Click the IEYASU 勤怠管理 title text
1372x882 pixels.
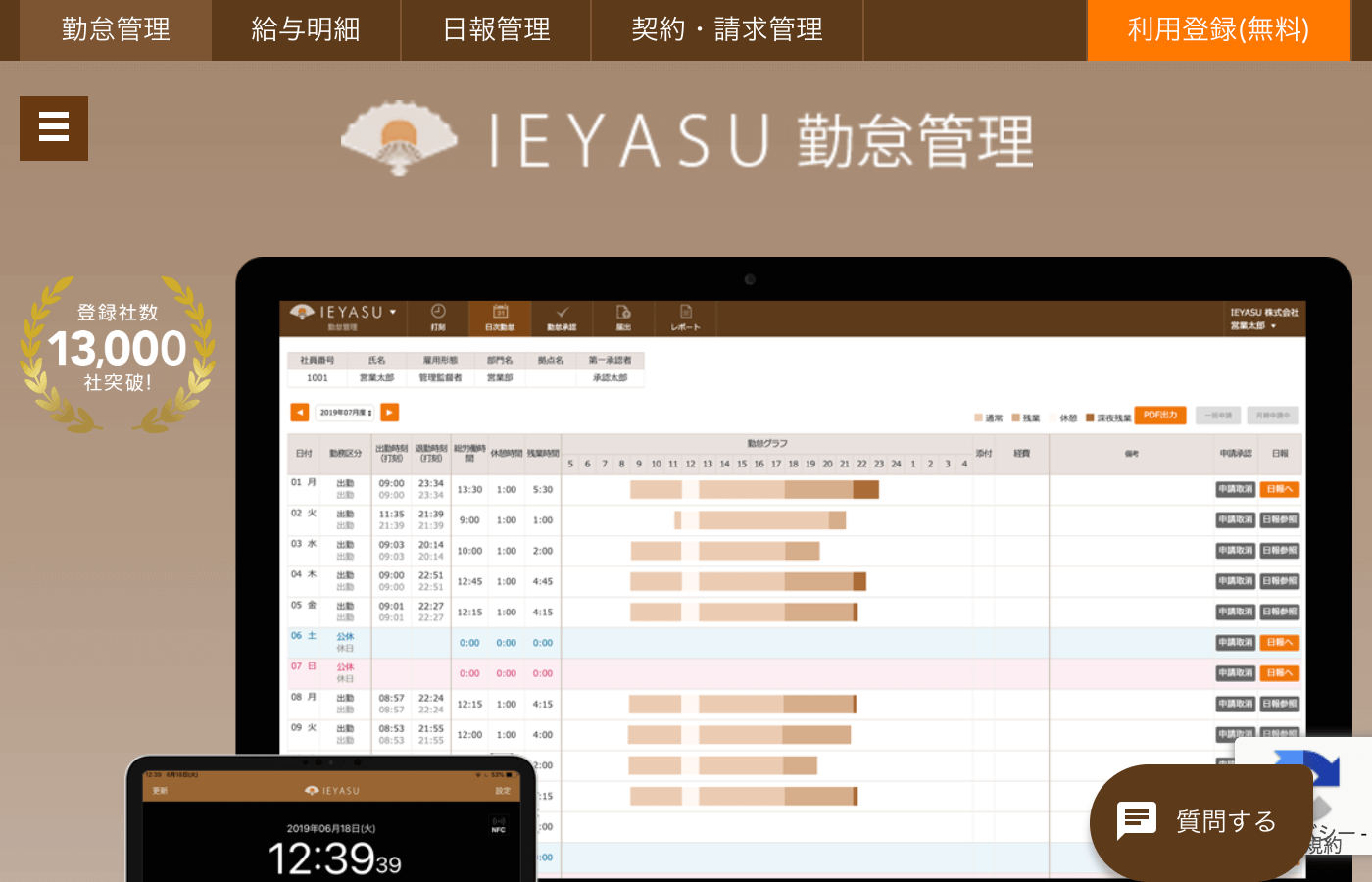[x=761, y=140]
